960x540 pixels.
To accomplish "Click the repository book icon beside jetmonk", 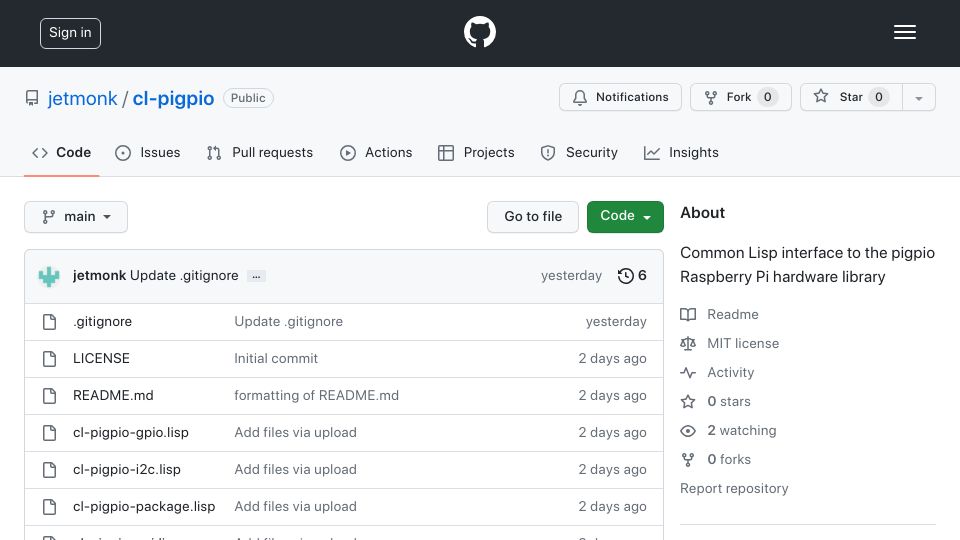I will [32, 98].
